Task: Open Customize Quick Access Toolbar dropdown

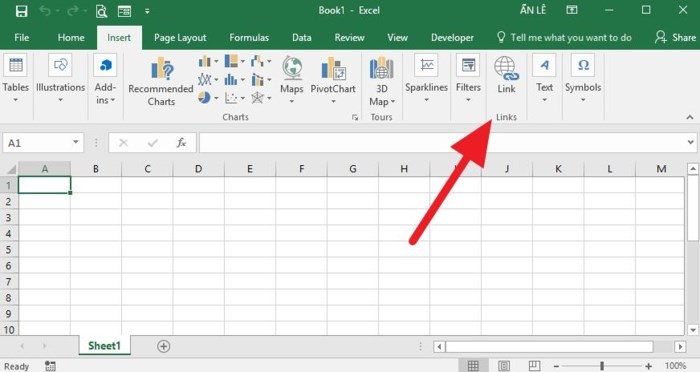Action: pos(147,11)
